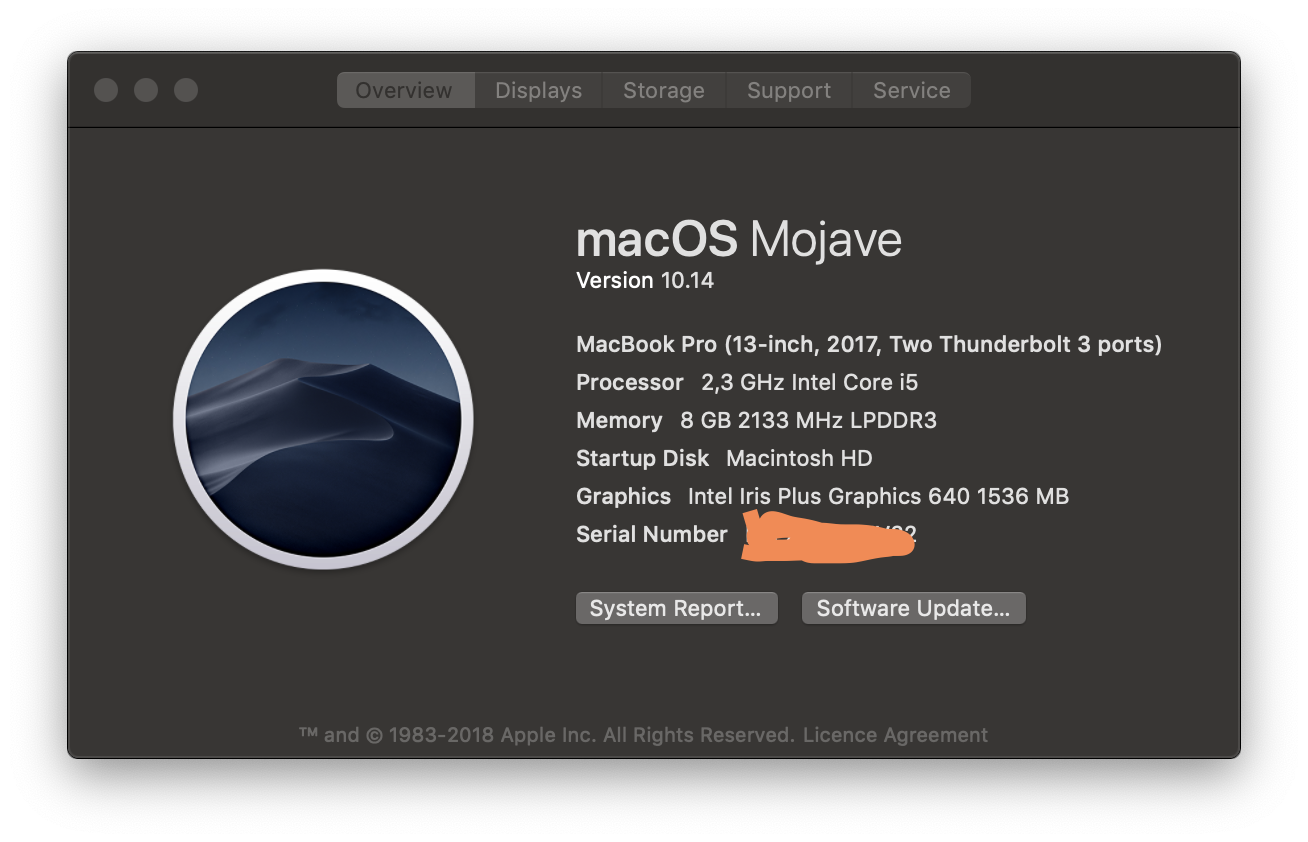1308x842 pixels.
Task: Close the About This Mac window
Action: tap(106, 90)
